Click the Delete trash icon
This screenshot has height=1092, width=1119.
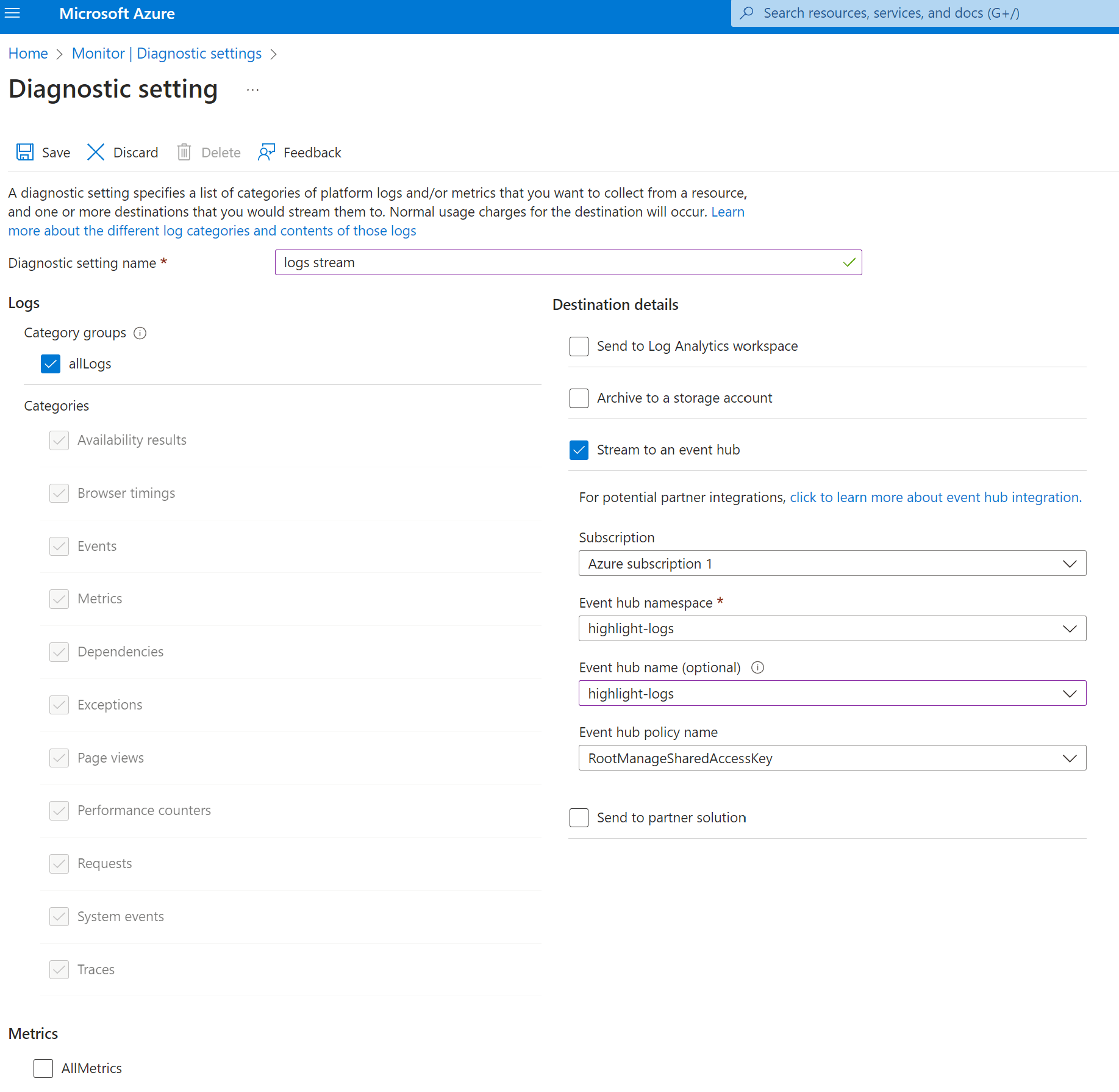pos(184,152)
